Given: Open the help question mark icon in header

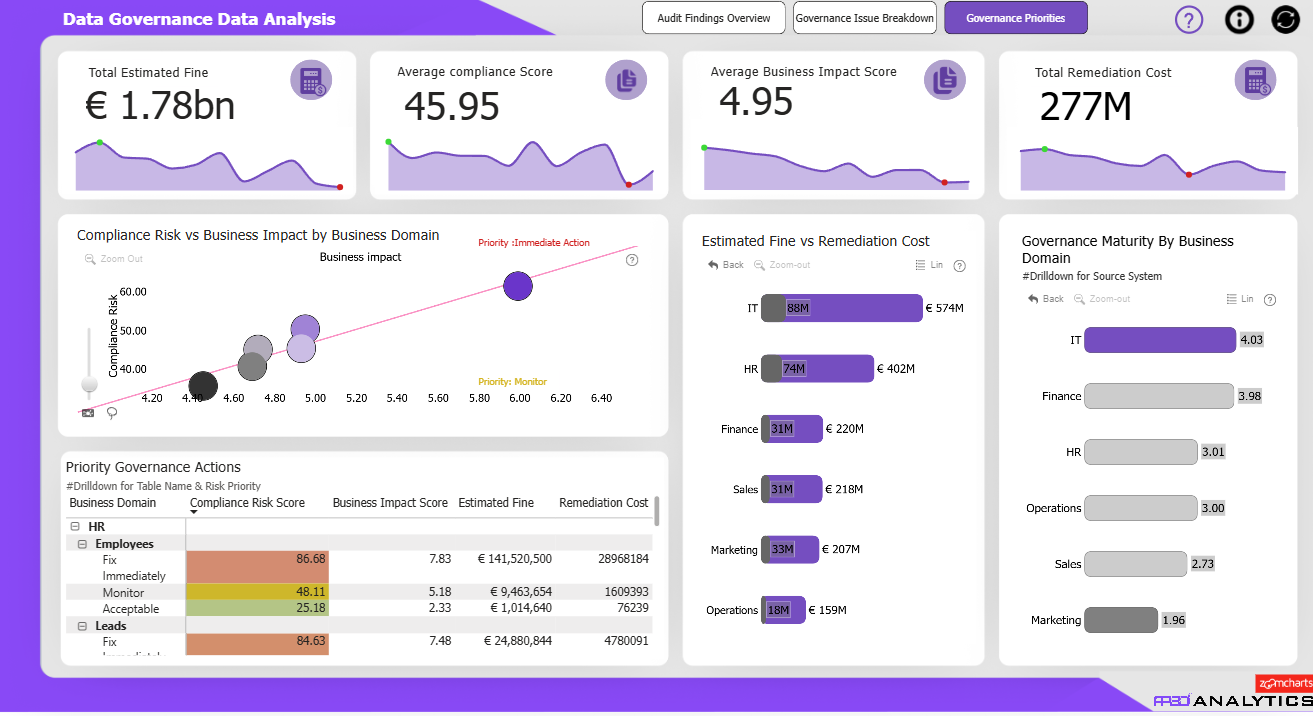Looking at the screenshot, I should pos(1189,19).
